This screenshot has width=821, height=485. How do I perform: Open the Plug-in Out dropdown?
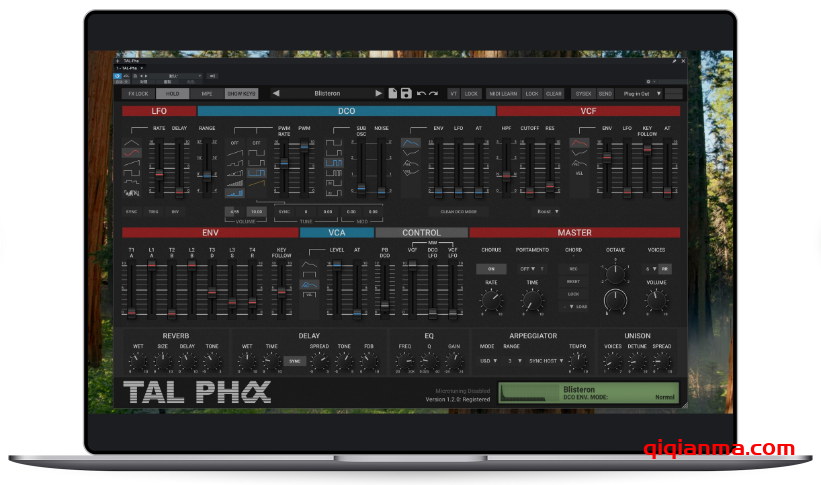click(641, 93)
